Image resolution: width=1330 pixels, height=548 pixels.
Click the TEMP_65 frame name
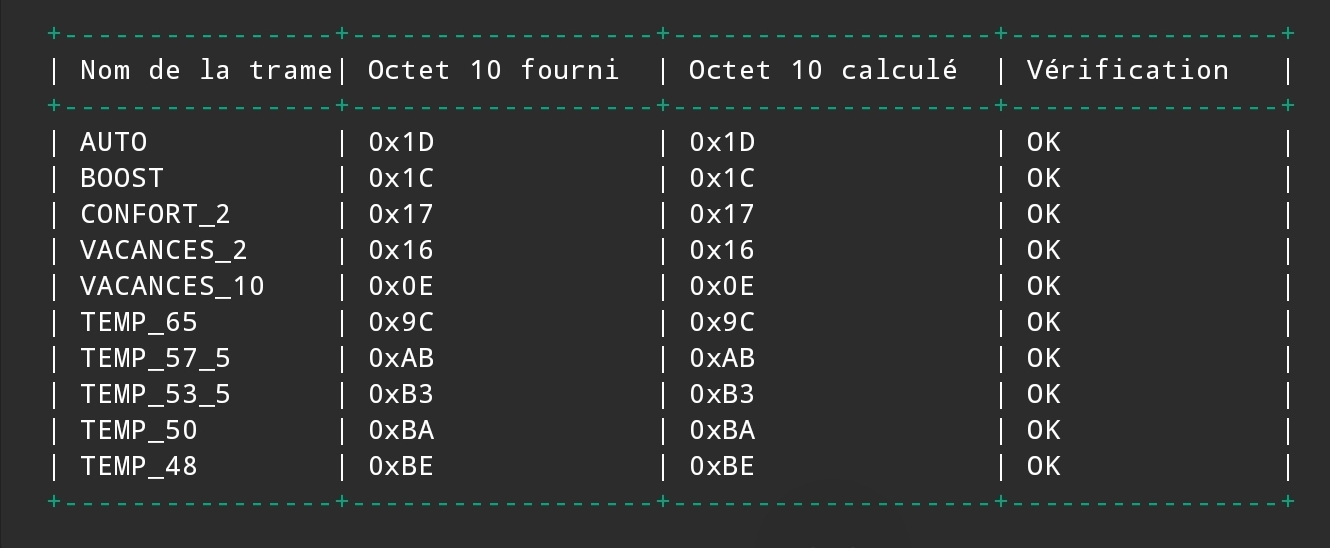(138, 322)
